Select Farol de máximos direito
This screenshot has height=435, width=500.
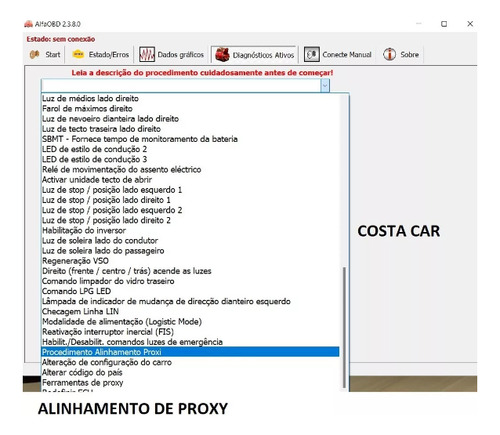190,109
